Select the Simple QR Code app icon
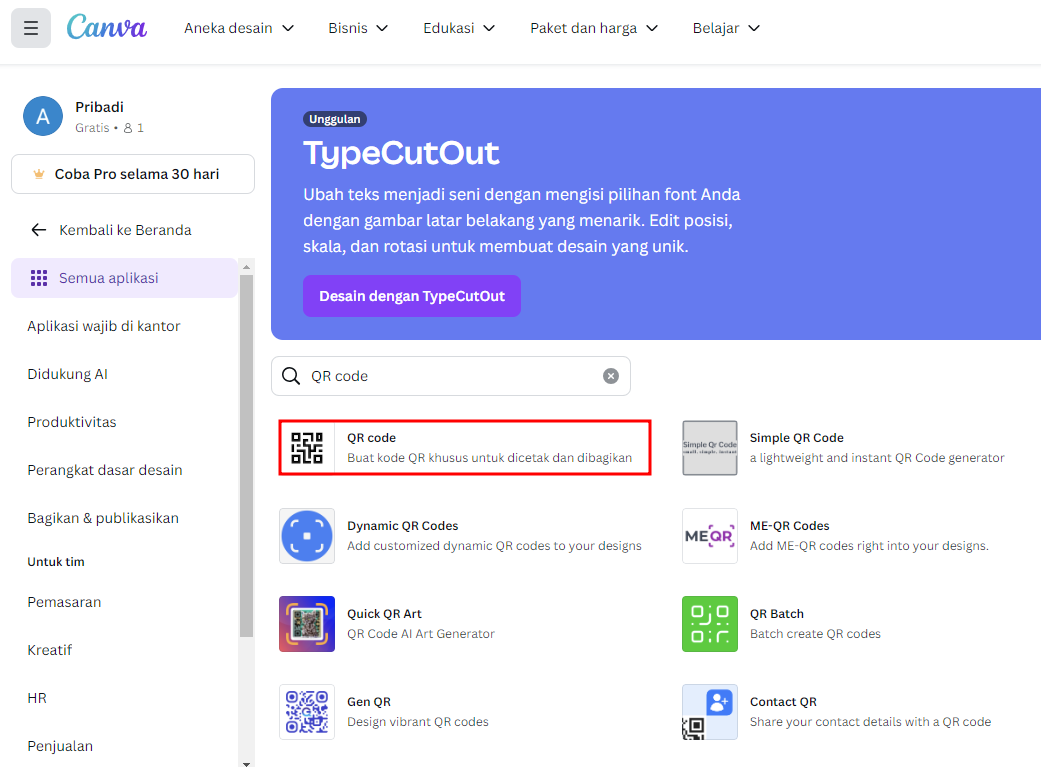The height and width of the screenshot is (767, 1041). pos(709,447)
